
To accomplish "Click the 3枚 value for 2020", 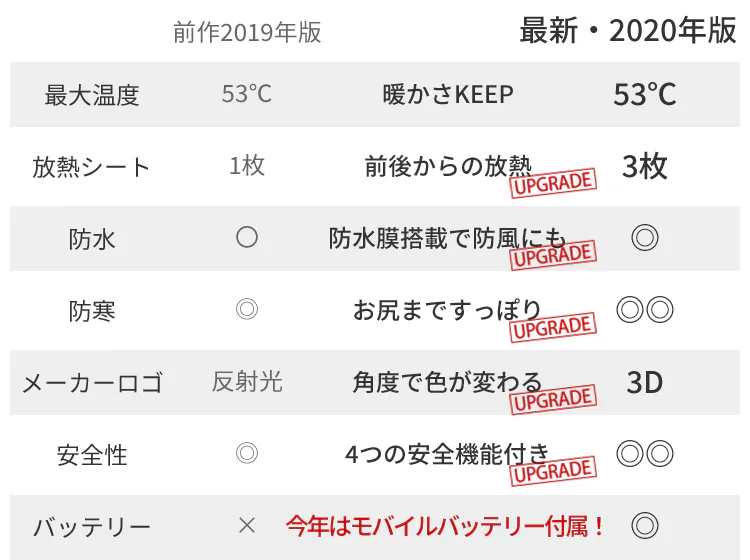I will coord(645,166).
